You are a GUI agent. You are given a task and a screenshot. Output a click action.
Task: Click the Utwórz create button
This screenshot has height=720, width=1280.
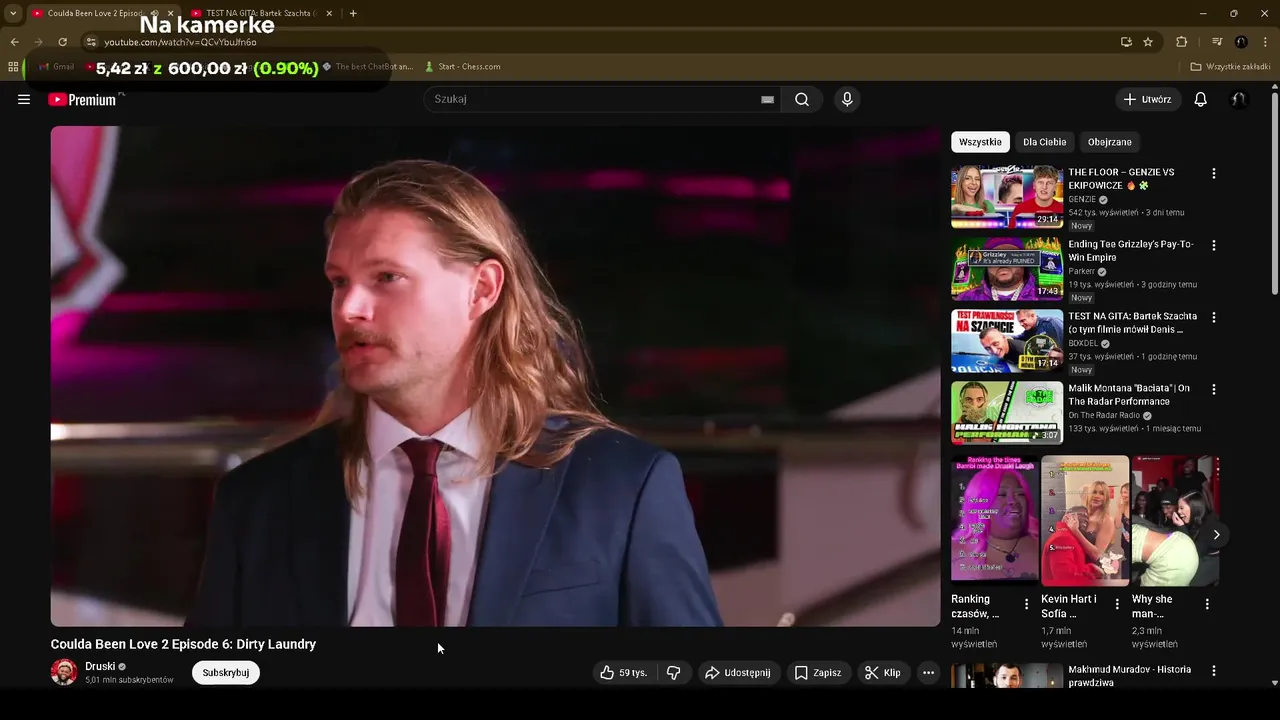[1148, 99]
